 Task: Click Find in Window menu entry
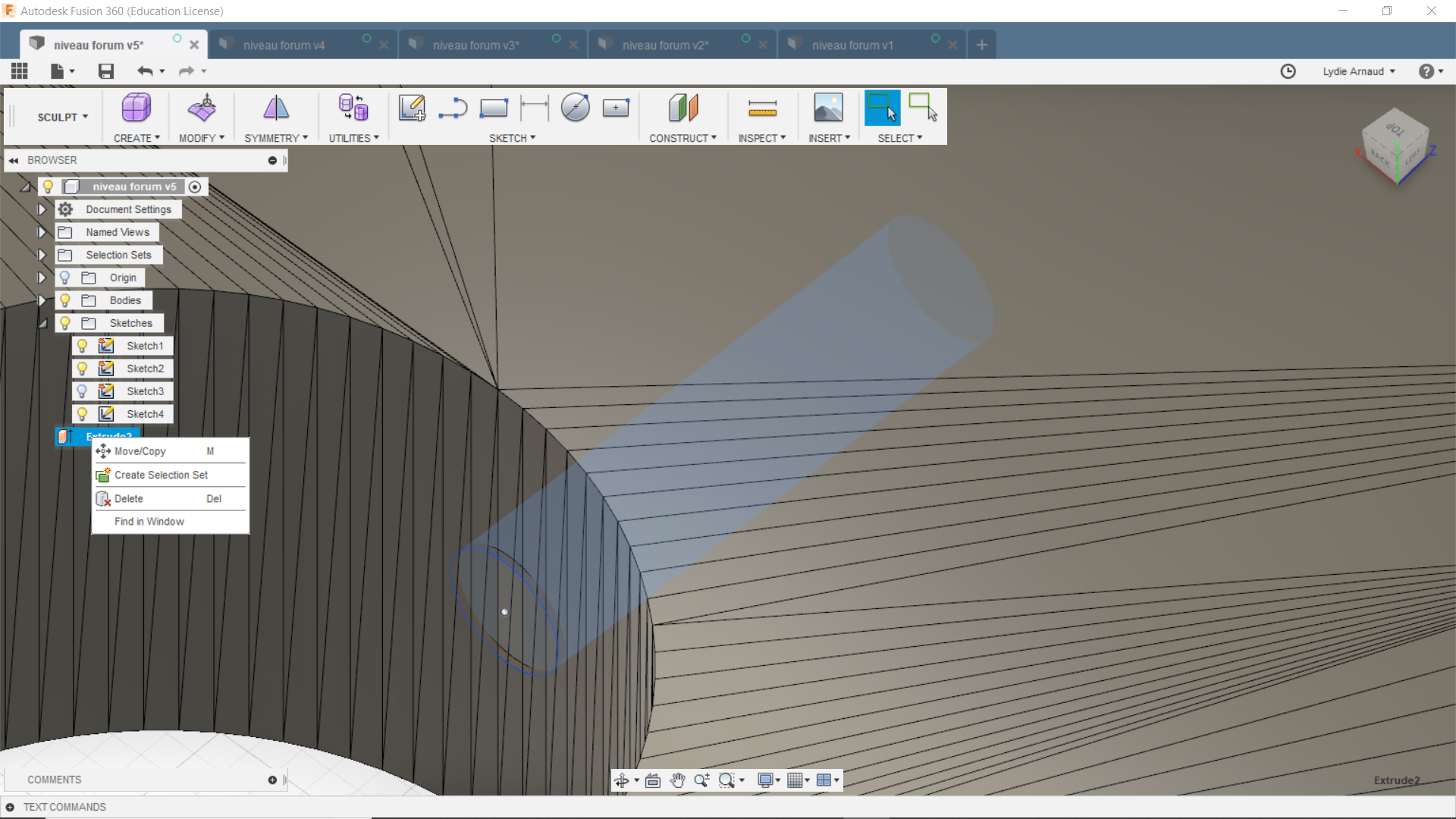149,522
